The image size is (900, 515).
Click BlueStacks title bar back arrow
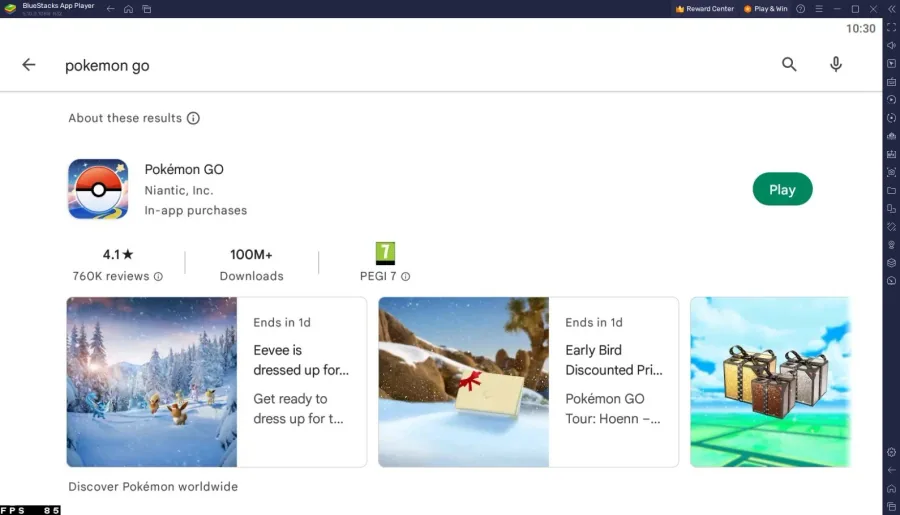point(110,9)
